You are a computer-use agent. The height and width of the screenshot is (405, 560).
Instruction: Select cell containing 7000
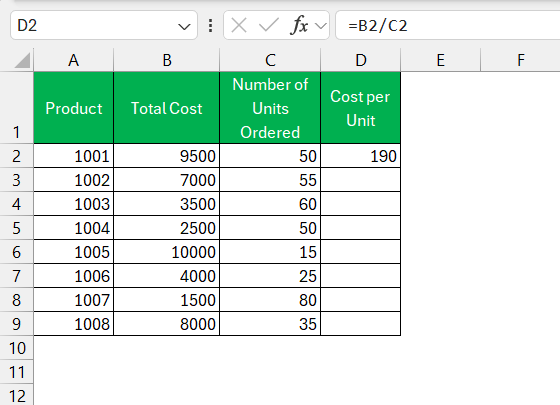coord(166,180)
